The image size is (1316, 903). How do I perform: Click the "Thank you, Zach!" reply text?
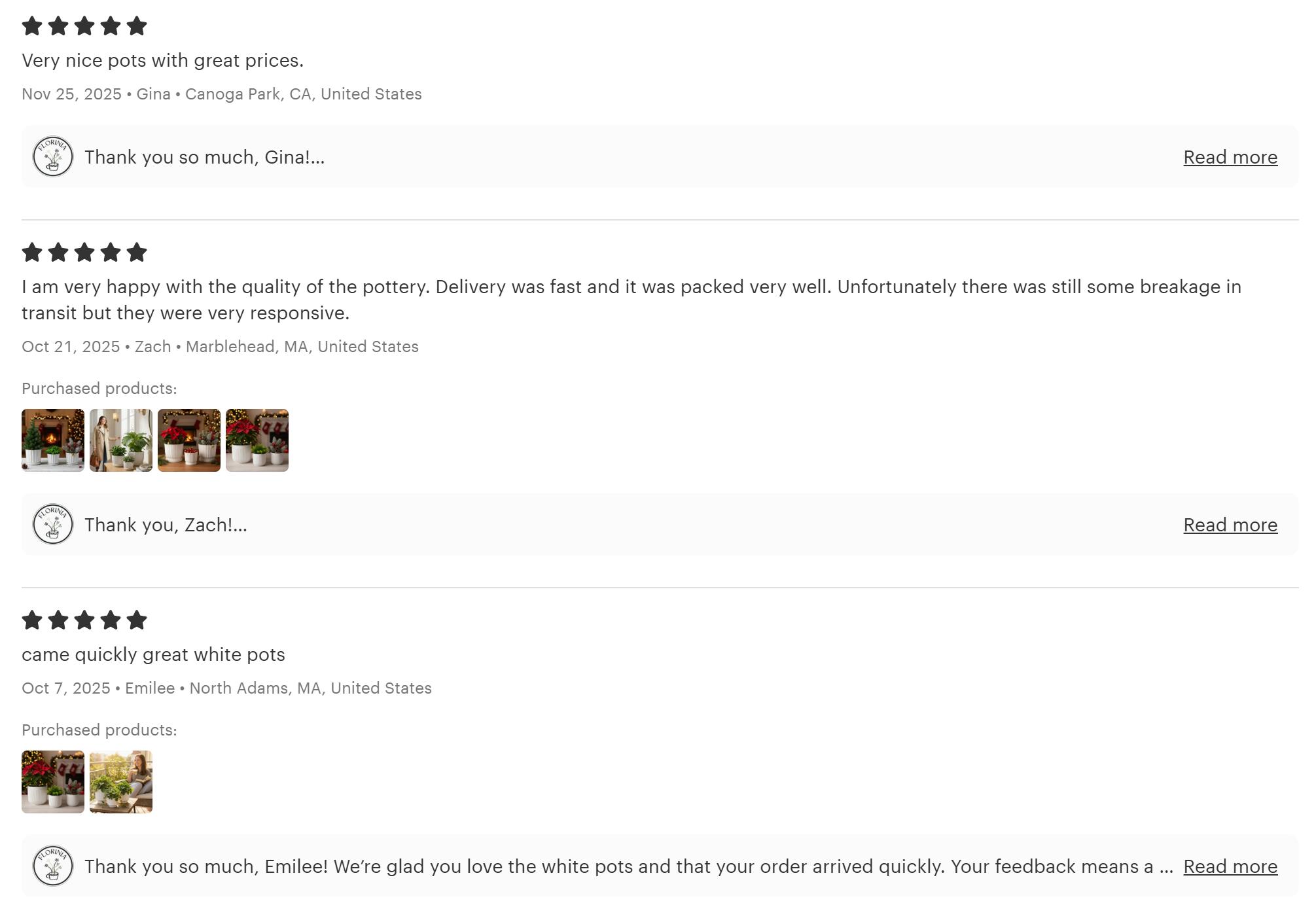coord(166,525)
